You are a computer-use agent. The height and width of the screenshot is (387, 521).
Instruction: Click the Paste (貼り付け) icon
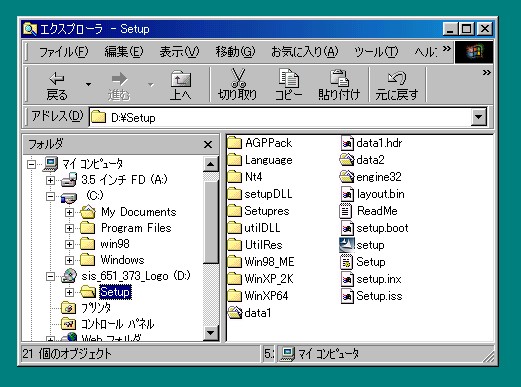point(339,78)
